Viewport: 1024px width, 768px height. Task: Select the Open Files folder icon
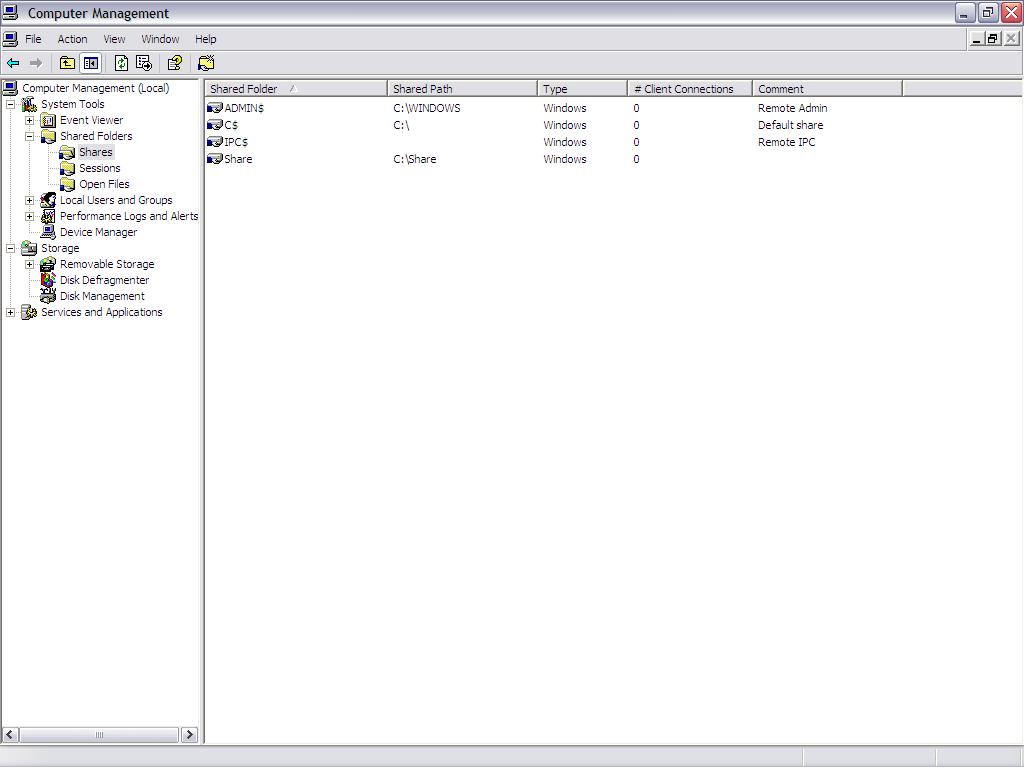(67, 184)
